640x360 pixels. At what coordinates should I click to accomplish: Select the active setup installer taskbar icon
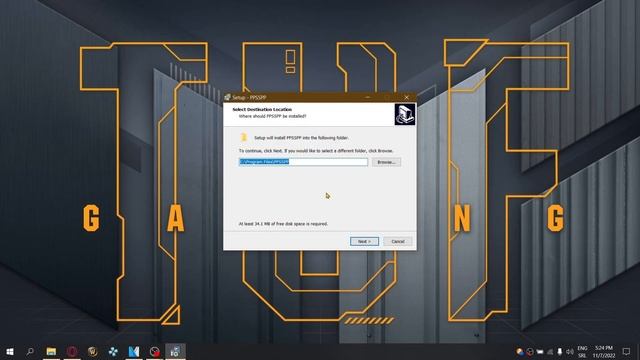pos(175,351)
